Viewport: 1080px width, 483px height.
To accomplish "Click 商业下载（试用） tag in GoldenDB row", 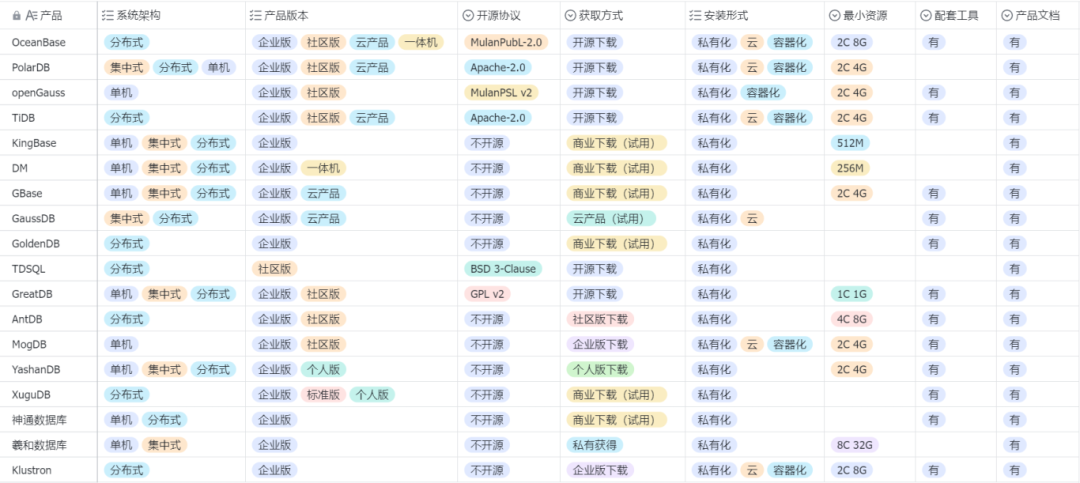I will [x=616, y=243].
